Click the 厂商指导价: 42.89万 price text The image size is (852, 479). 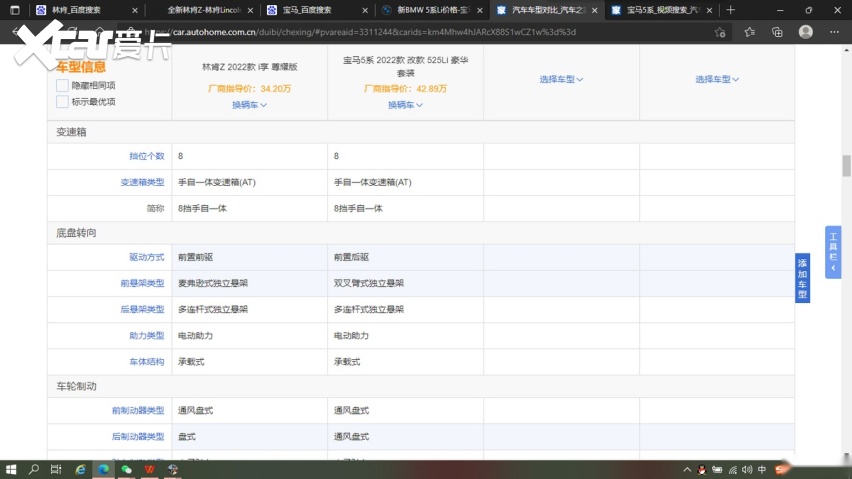click(x=405, y=89)
